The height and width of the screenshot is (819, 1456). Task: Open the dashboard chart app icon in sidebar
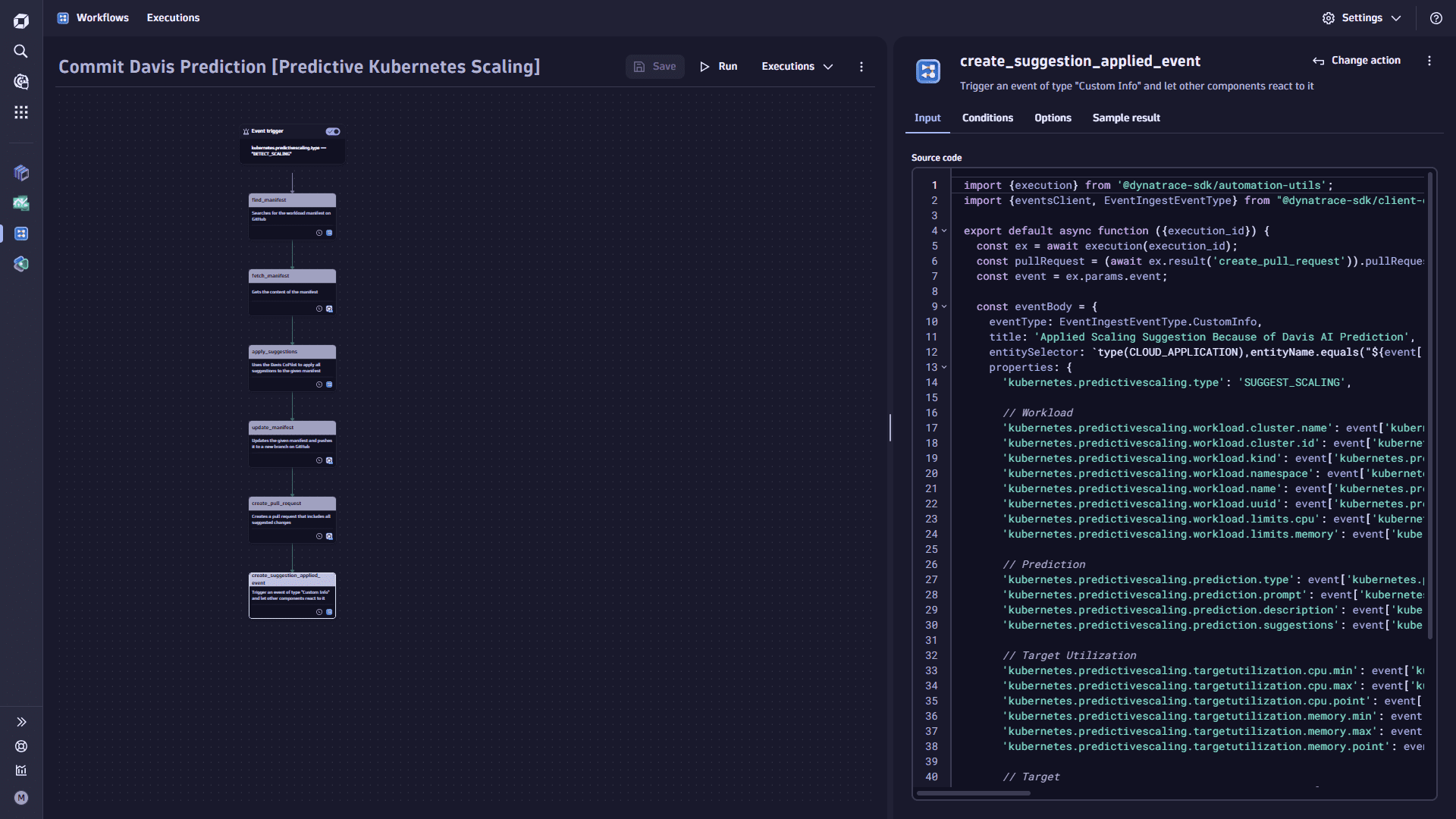pos(21,203)
